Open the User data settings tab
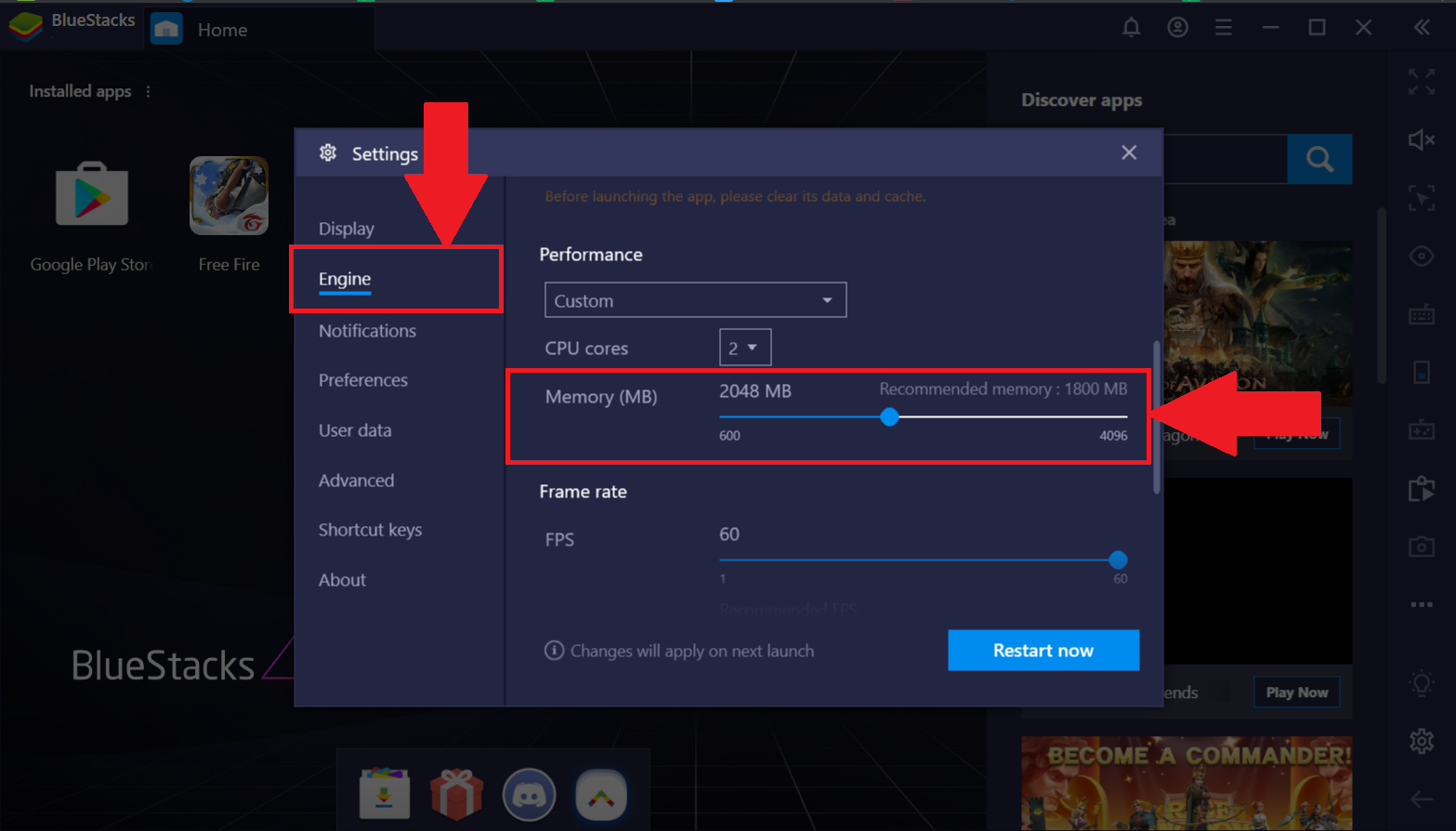The height and width of the screenshot is (831, 1456). (x=355, y=430)
